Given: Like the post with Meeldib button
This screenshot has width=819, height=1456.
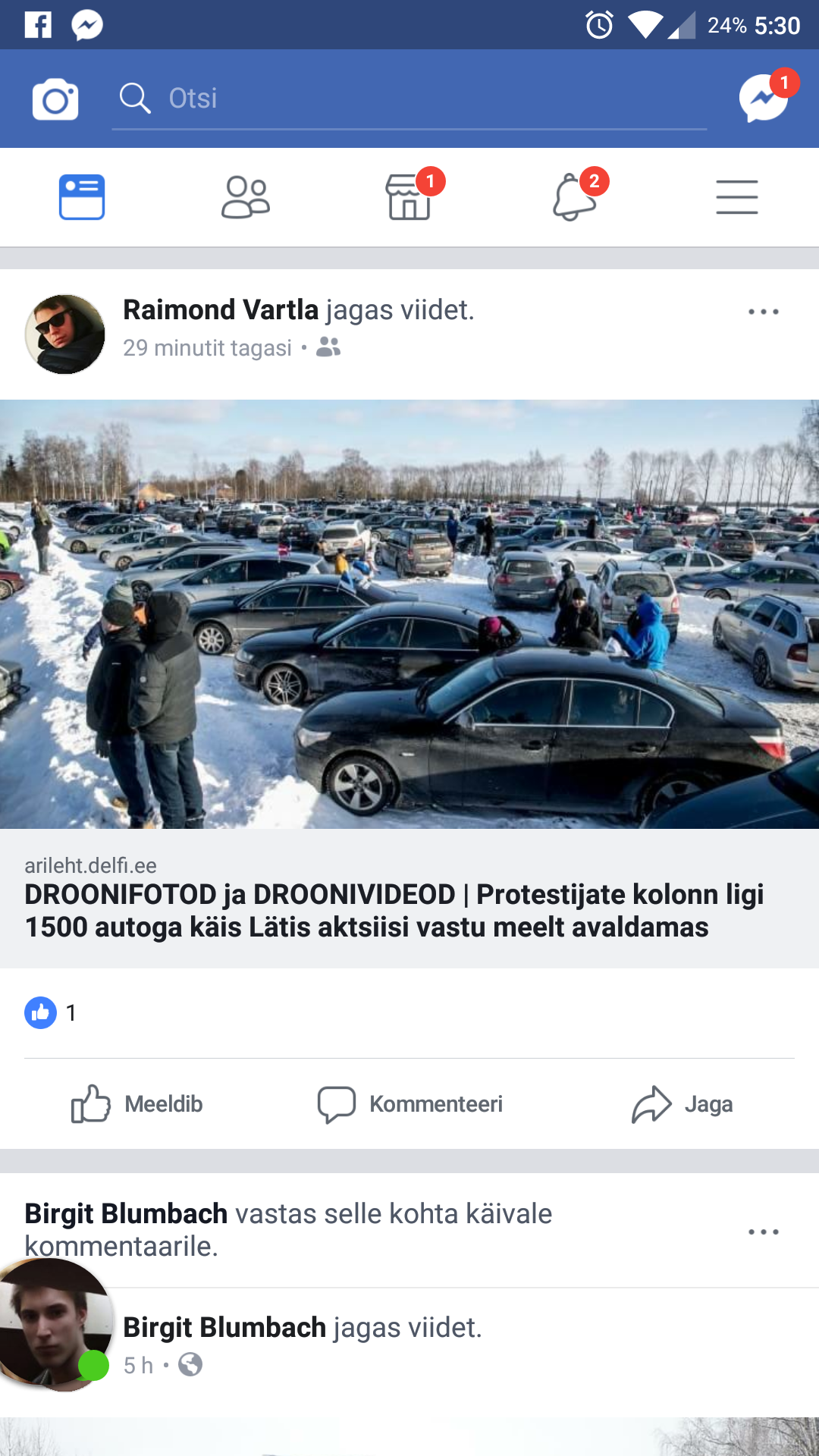Looking at the screenshot, I should (137, 1104).
